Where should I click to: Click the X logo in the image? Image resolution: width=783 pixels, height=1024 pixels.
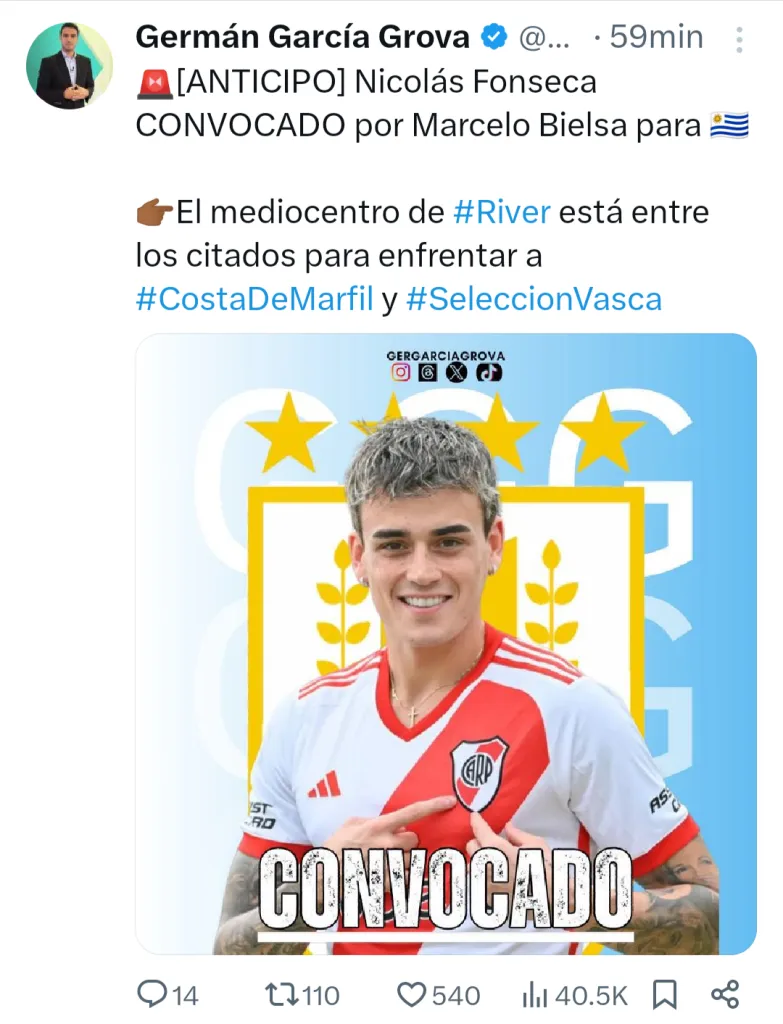[x=457, y=372]
